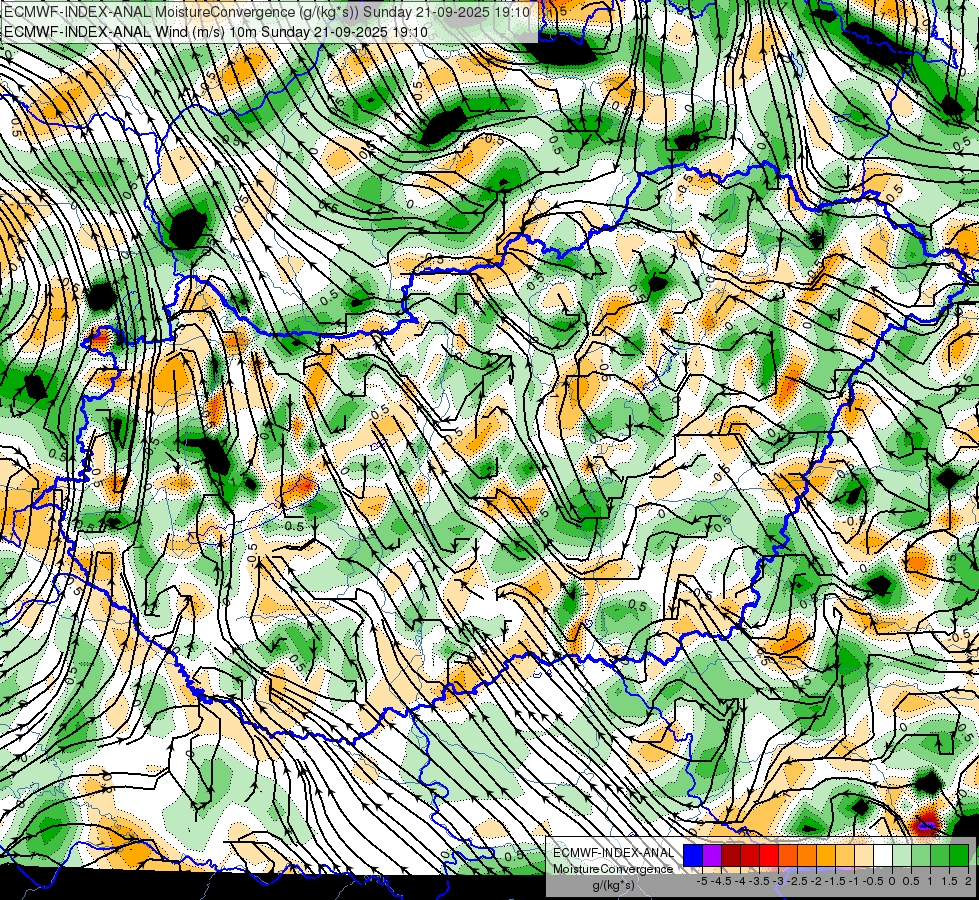Click the -5 legend tick value

tap(702, 881)
